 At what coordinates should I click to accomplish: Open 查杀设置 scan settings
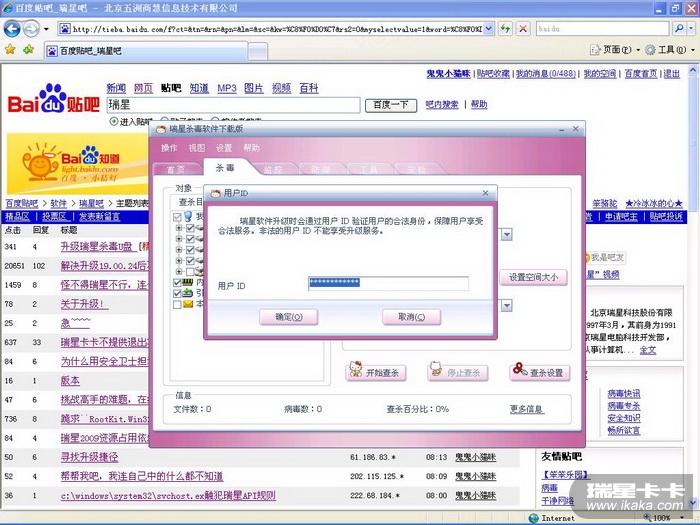tap(540, 372)
